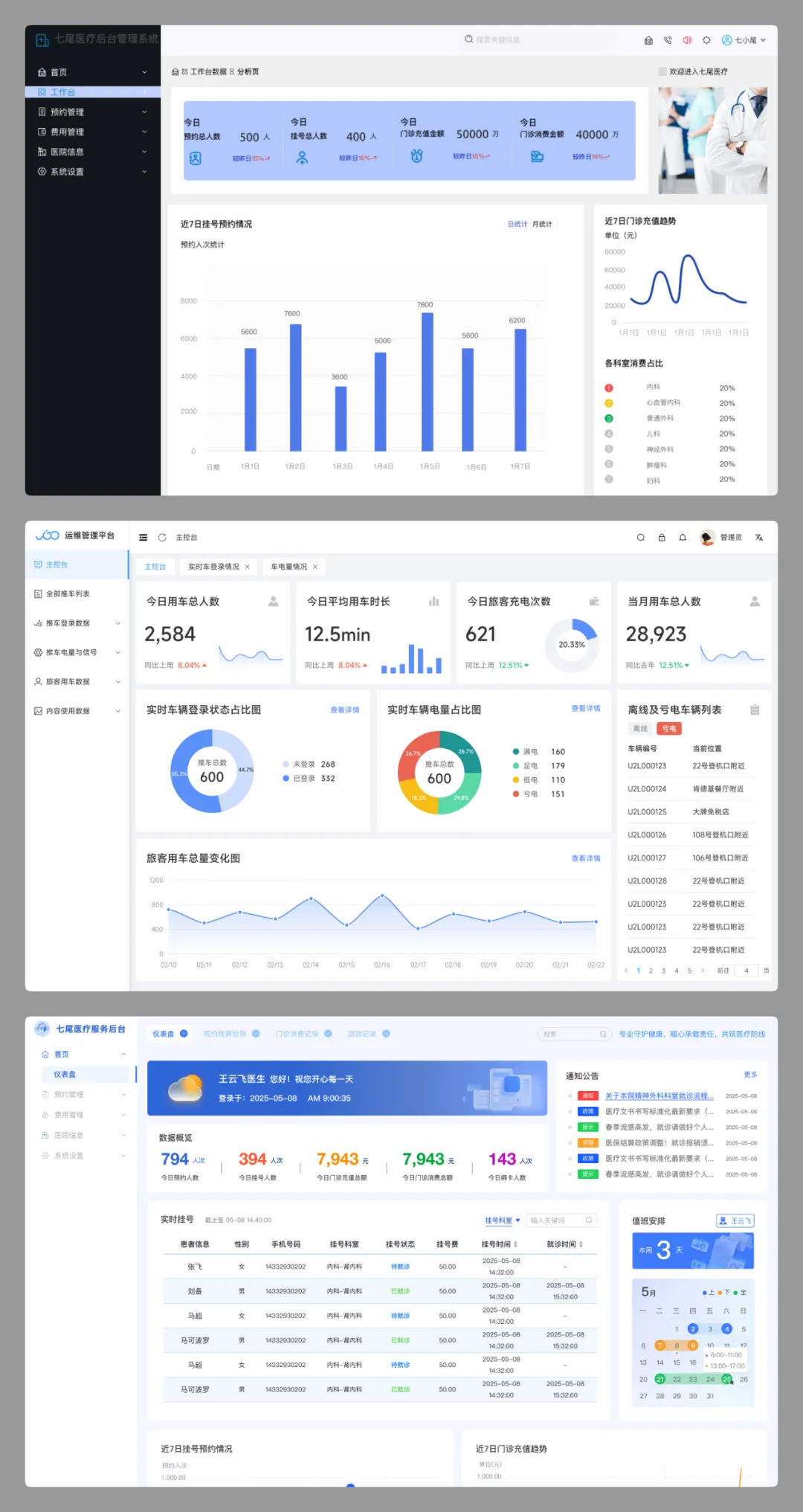Click 更多 link in 通知公告 panel

(750, 1075)
